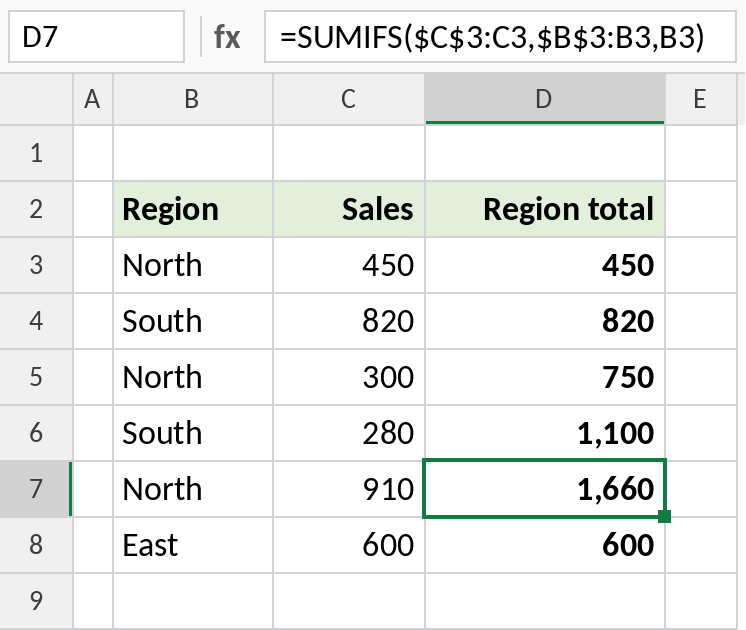The height and width of the screenshot is (630, 746).
Task: Select empty cell C1
Action: [349, 153]
